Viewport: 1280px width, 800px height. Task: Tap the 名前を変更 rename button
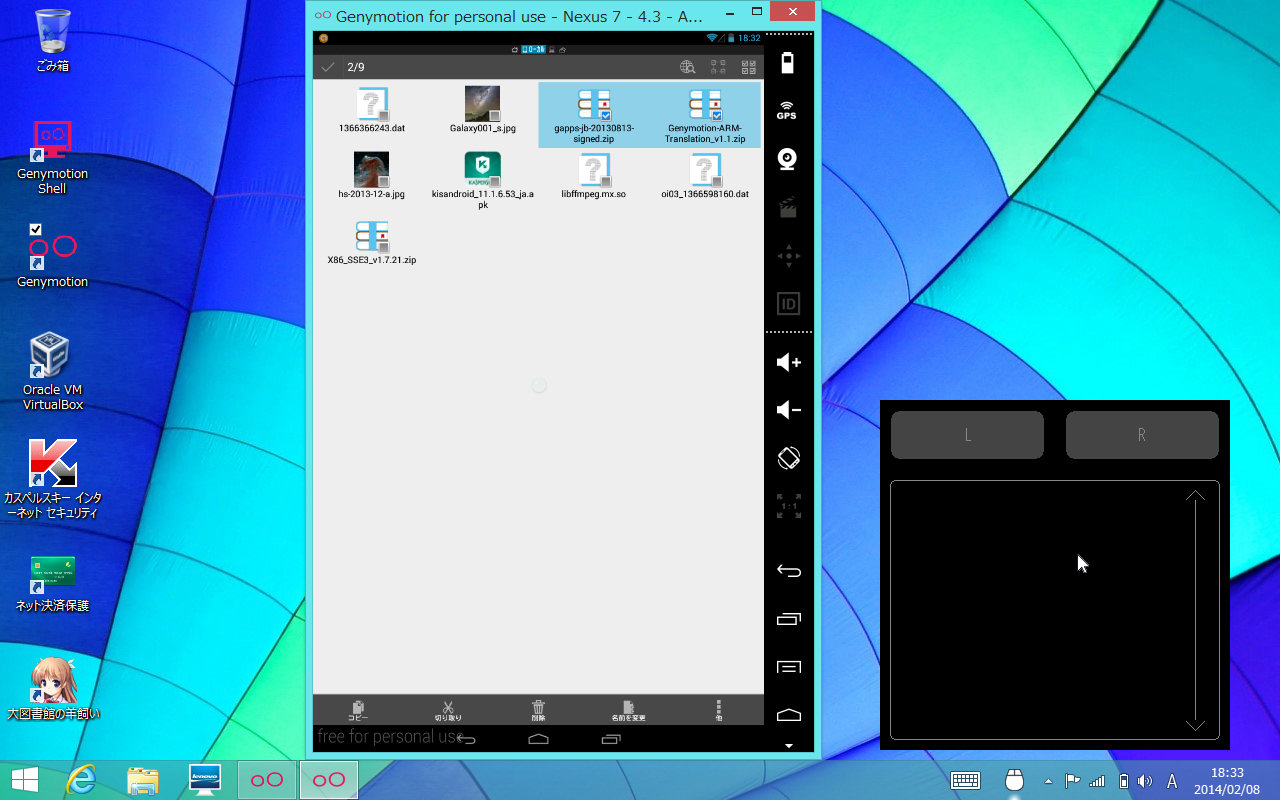click(628, 710)
